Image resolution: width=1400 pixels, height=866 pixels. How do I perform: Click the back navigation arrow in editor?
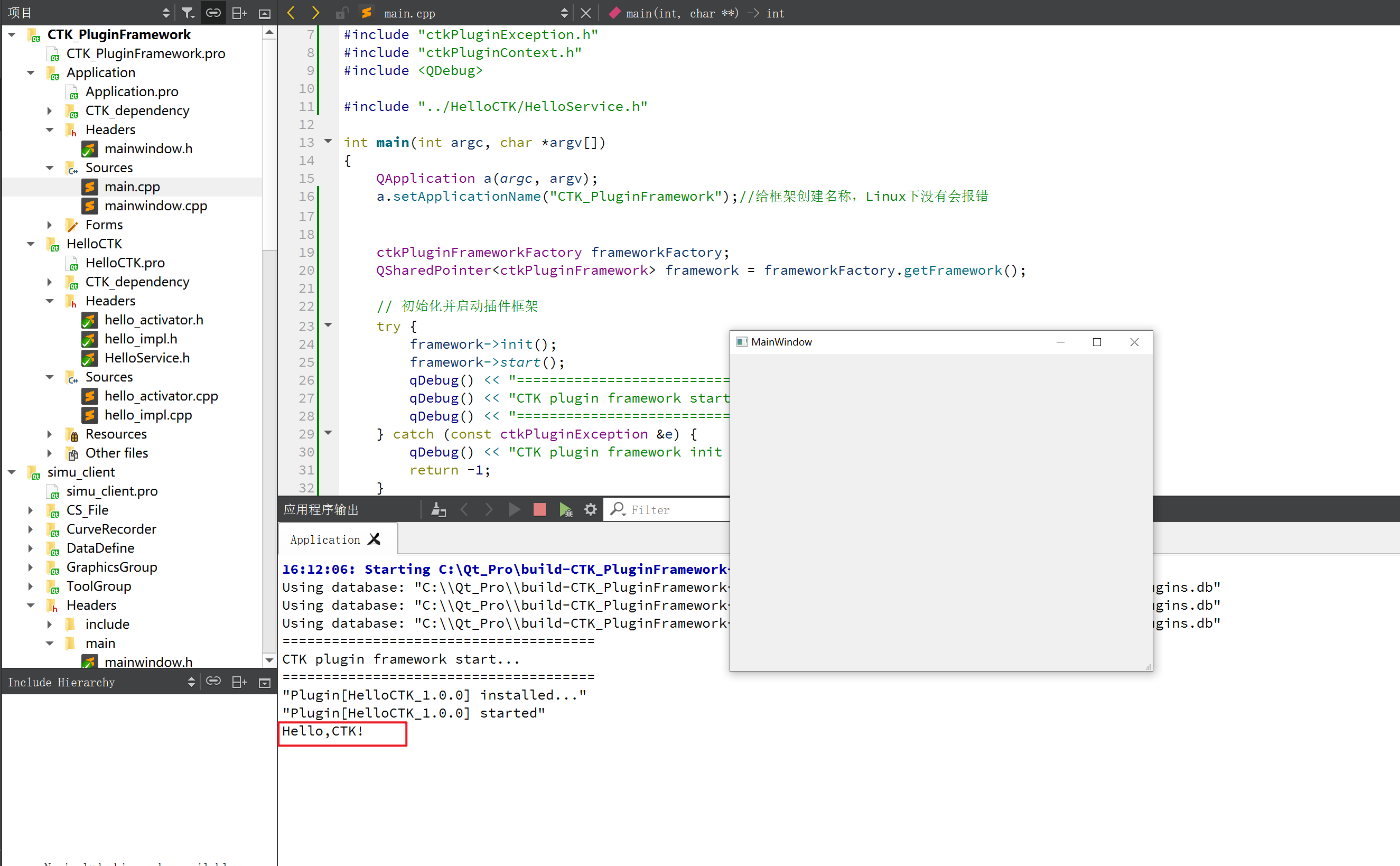tap(290, 13)
